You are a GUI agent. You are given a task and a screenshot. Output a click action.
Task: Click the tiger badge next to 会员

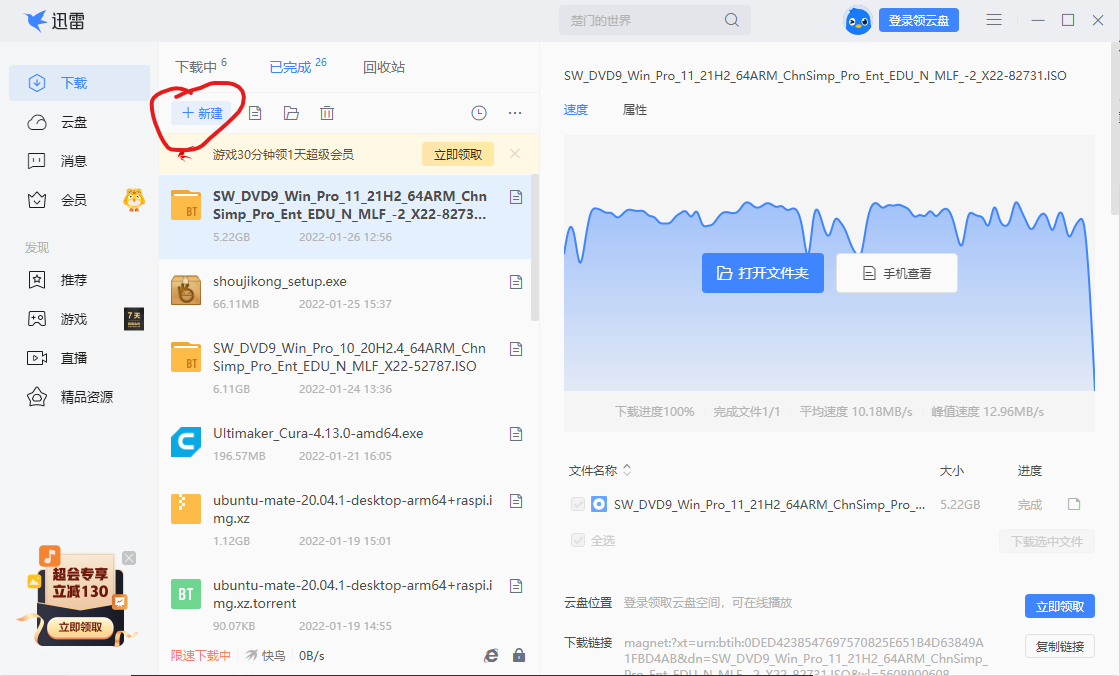(134, 199)
